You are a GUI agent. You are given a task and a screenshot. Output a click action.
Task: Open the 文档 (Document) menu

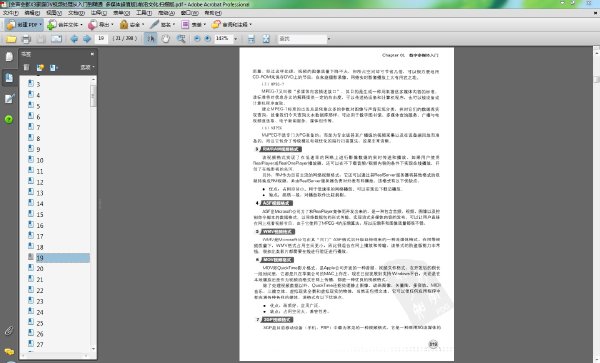pos(76,13)
